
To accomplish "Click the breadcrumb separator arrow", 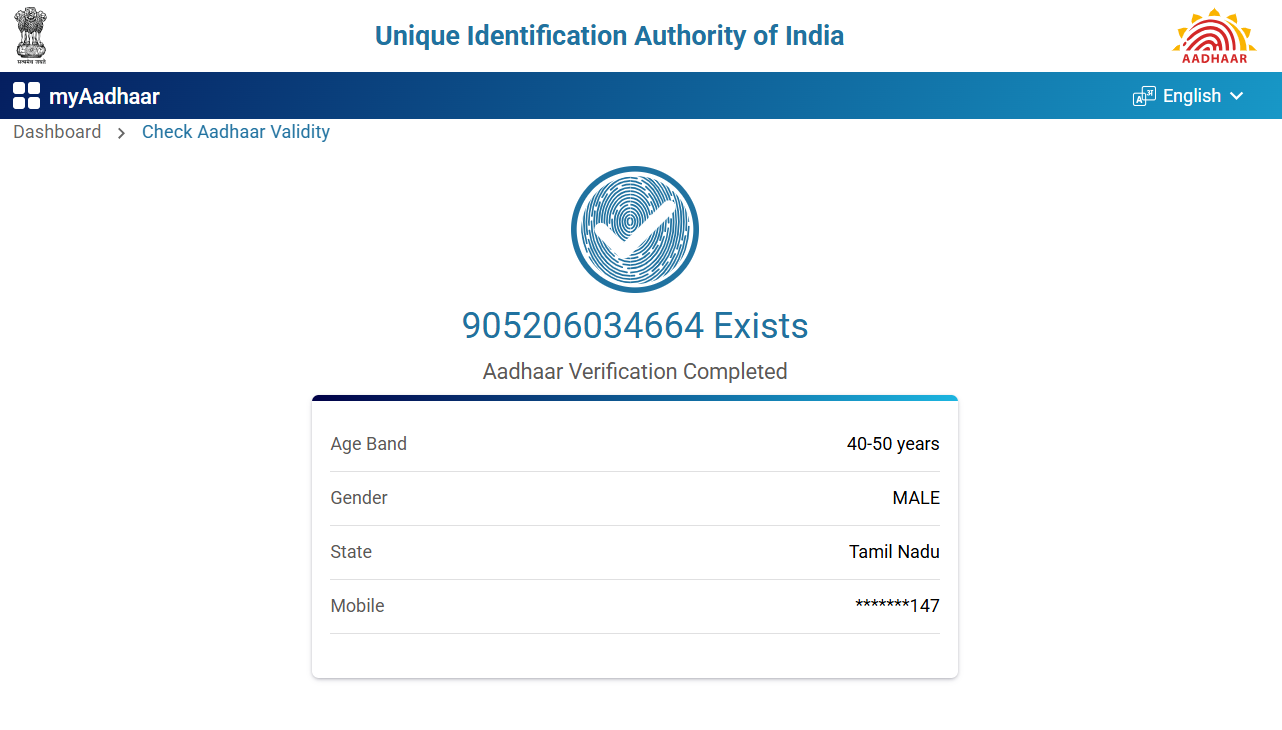I will coord(121,133).
